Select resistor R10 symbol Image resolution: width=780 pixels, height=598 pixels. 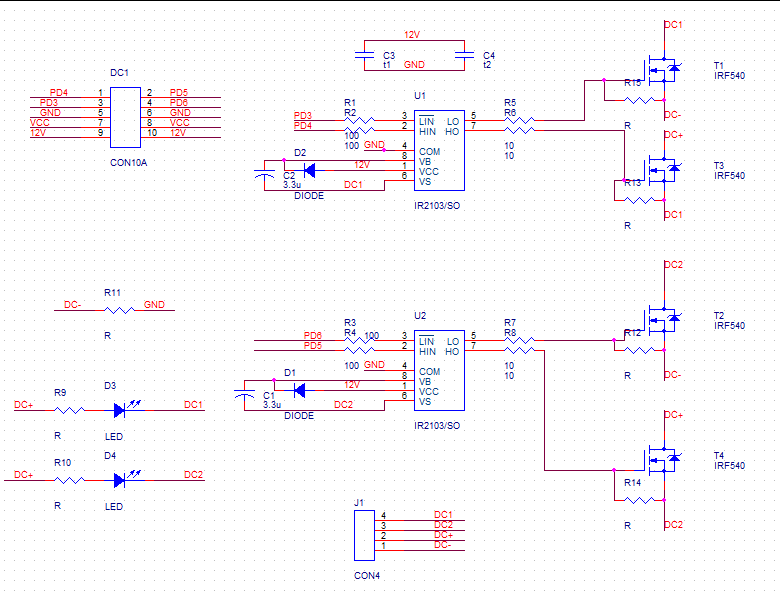click(69, 481)
